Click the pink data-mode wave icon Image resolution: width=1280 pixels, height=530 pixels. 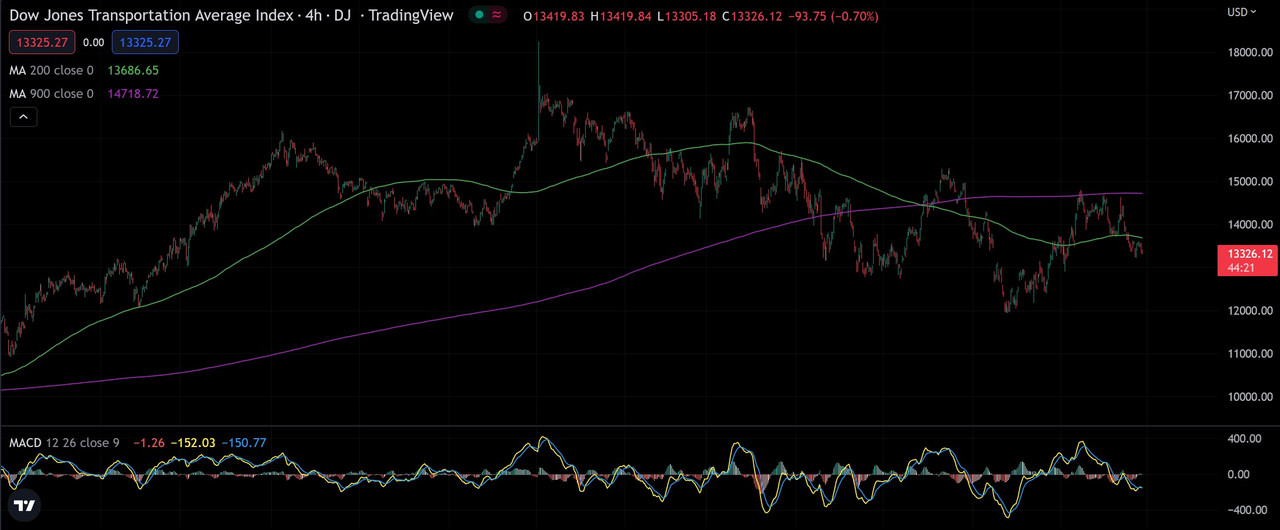click(496, 15)
